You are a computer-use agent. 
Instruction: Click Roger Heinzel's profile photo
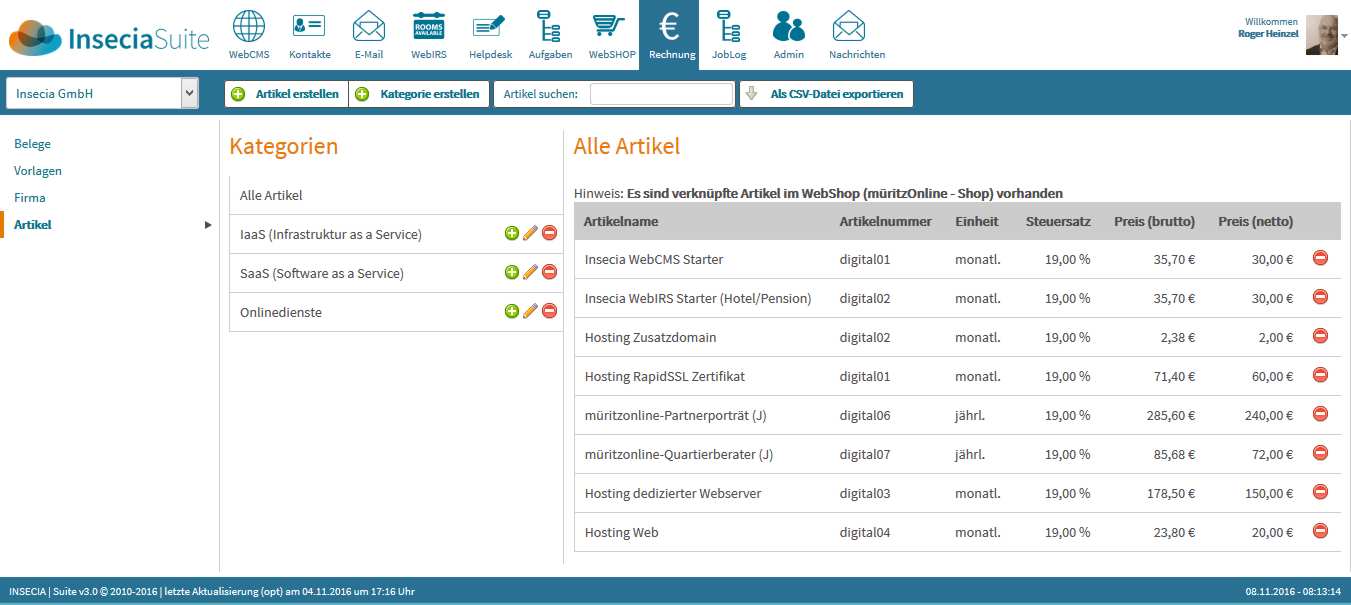click(x=1322, y=35)
